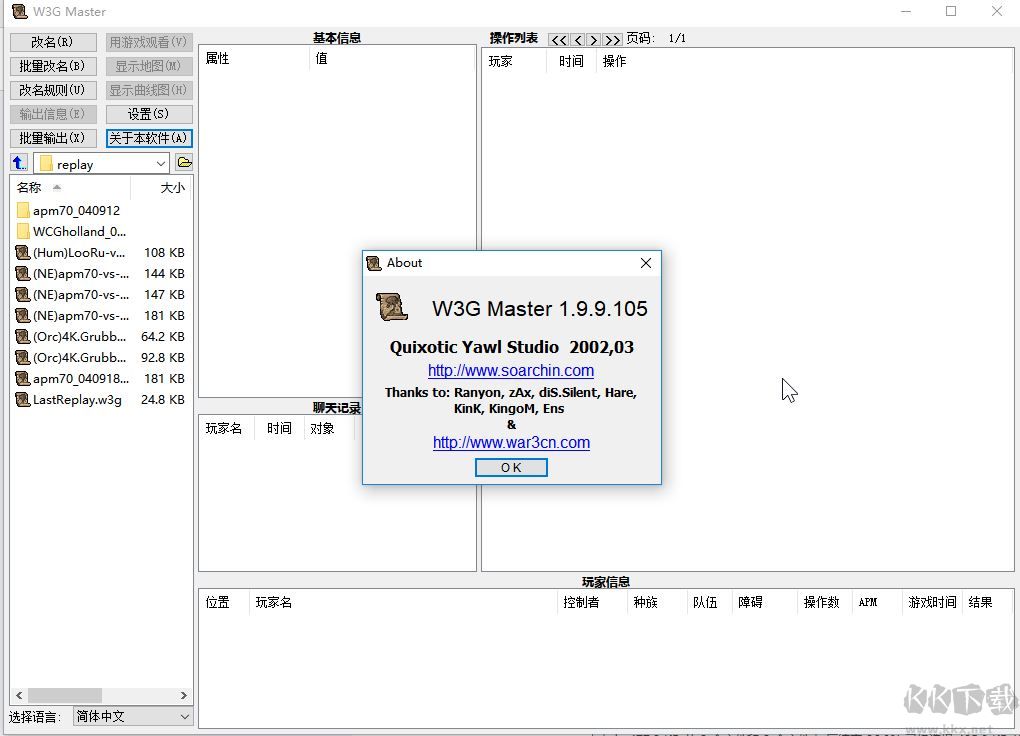Click the 时间 header in 聊天记录
Screen dimensions: 1020x736
[279, 428]
